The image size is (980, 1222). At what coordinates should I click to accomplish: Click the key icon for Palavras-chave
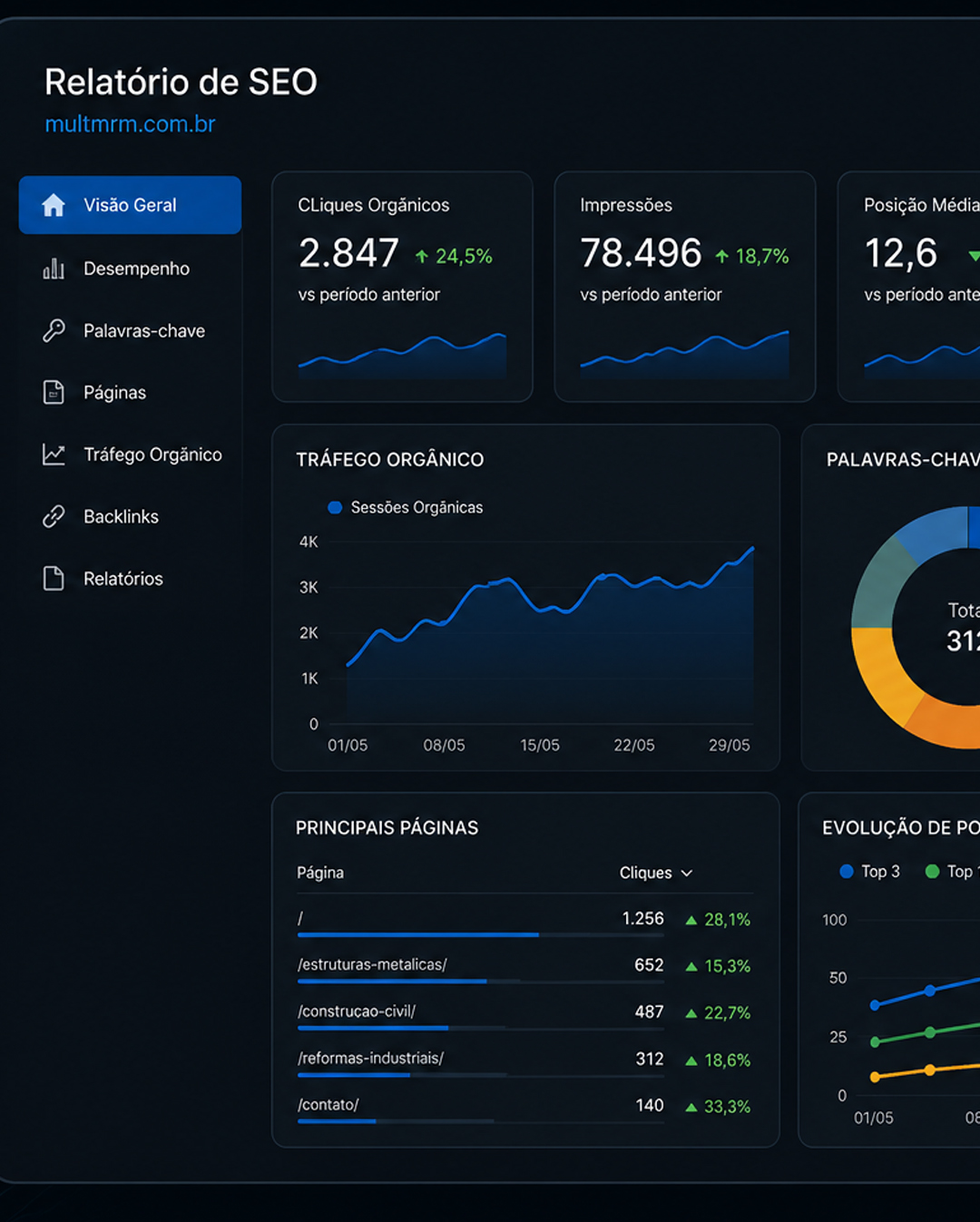click(54, 330)
